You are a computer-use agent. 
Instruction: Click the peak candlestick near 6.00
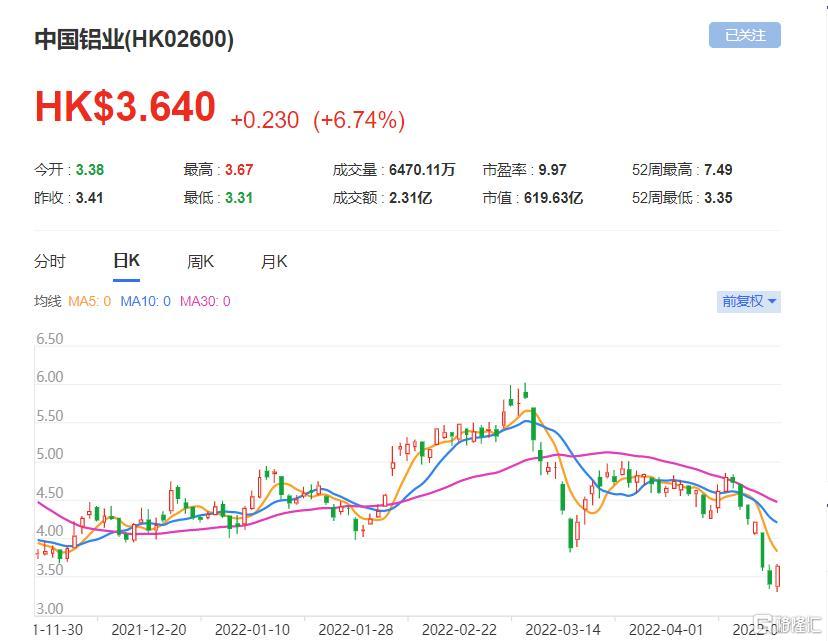[x=525, y=393]
